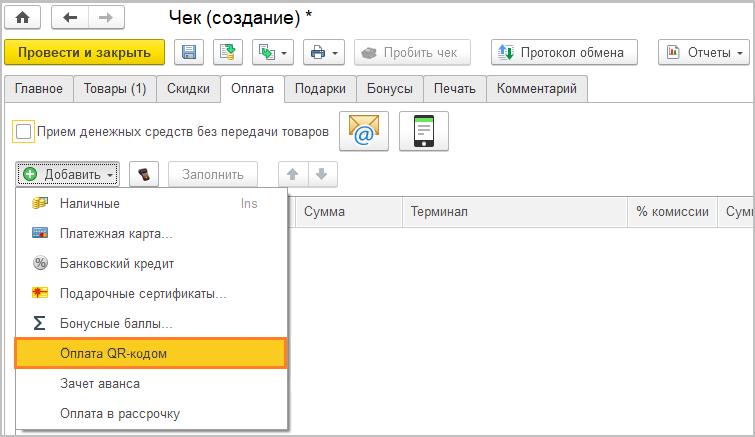Image resolution: width=755 pixels, height=437 pixels.
Task: Select Оплата в рассрочку menu item
Action: pyautogui.click(x=151, y=413)
